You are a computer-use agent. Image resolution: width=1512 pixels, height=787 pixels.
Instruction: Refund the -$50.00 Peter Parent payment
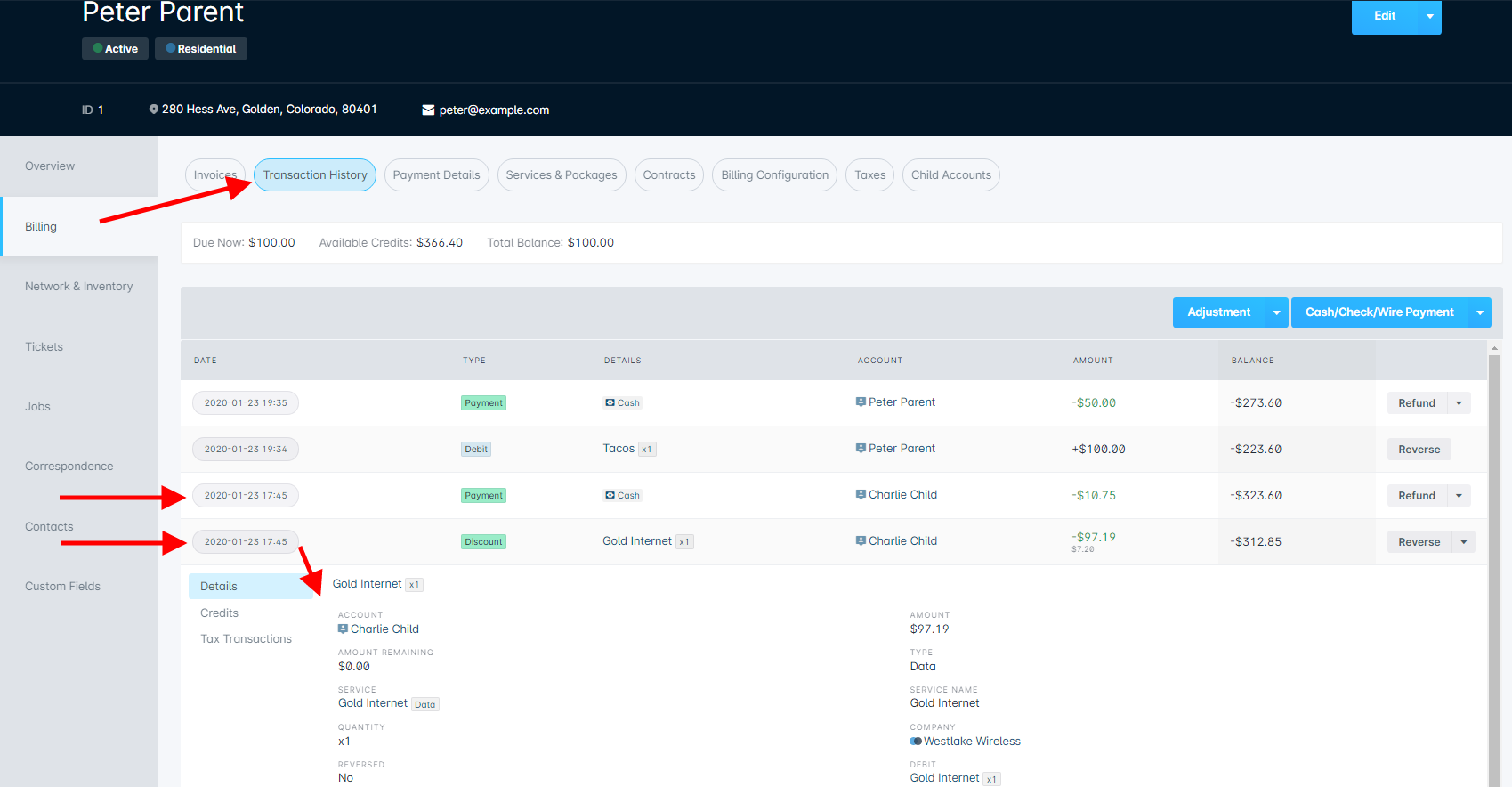coord(1417,403)
